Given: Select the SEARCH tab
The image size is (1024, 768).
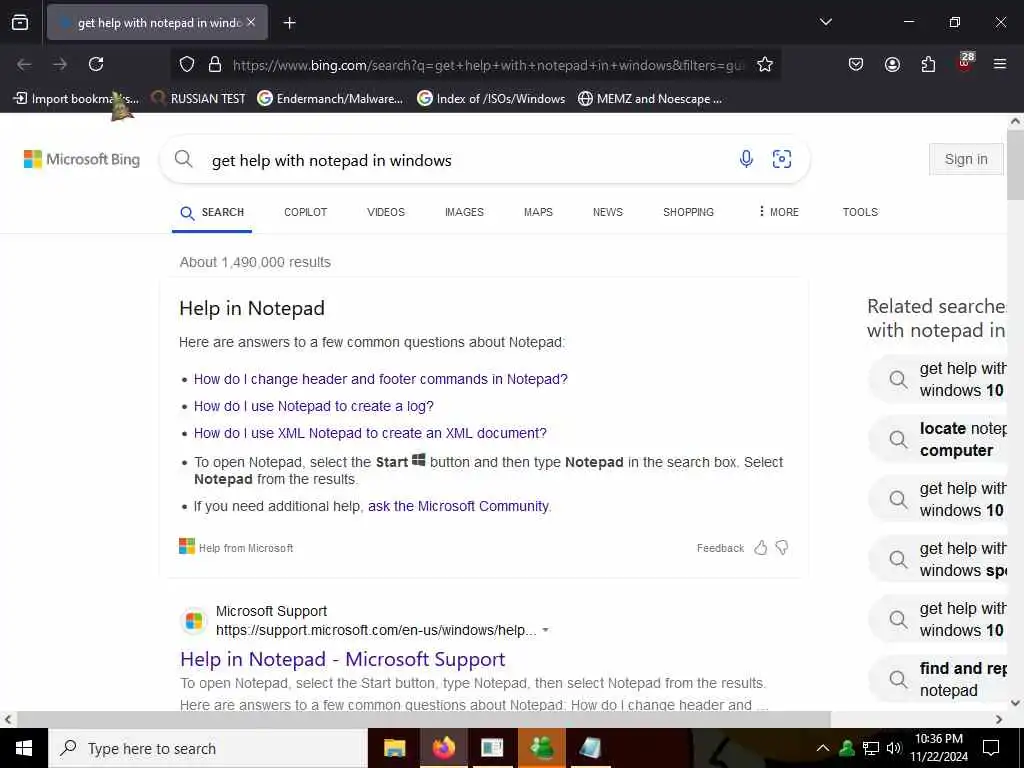Looking at the screenshot, I should (212, 212).
